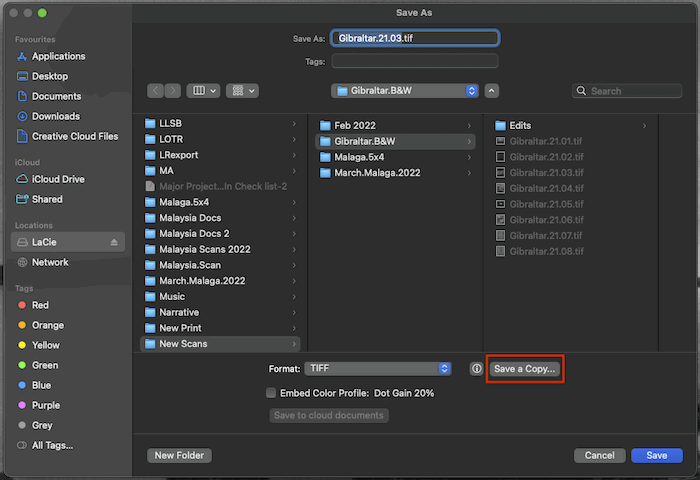Image resolution: width=700 pixels, height=480 pixels.
Task: Select the Red tag
Action: 40,305
